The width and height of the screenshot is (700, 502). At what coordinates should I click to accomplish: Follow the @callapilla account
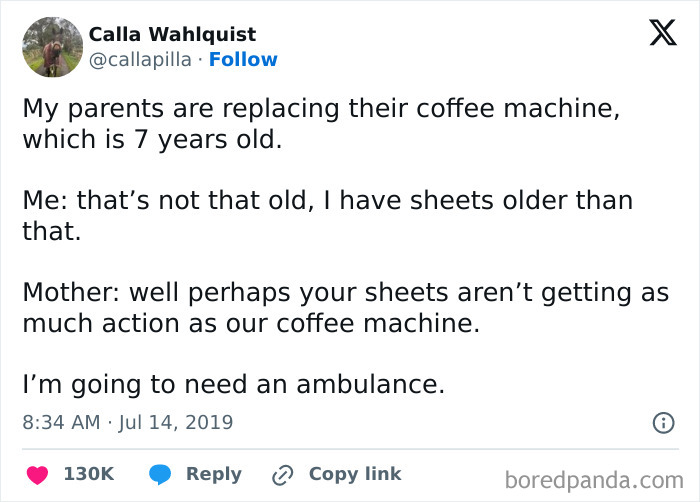(x=243, y=59)
